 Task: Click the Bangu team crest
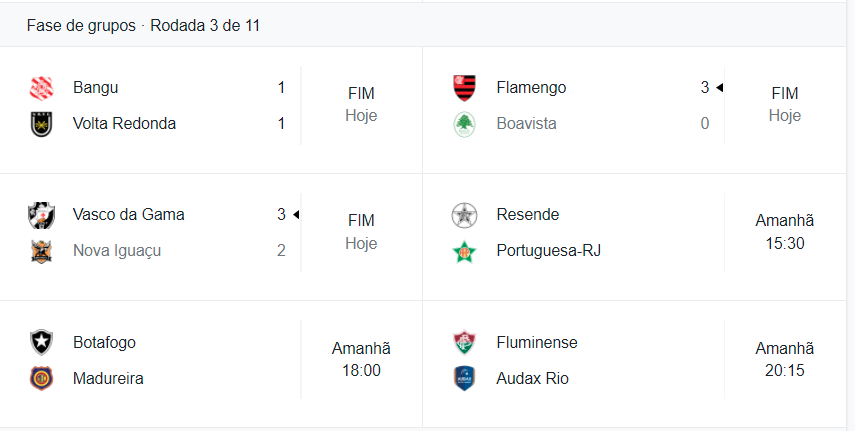tap(41, 88)
